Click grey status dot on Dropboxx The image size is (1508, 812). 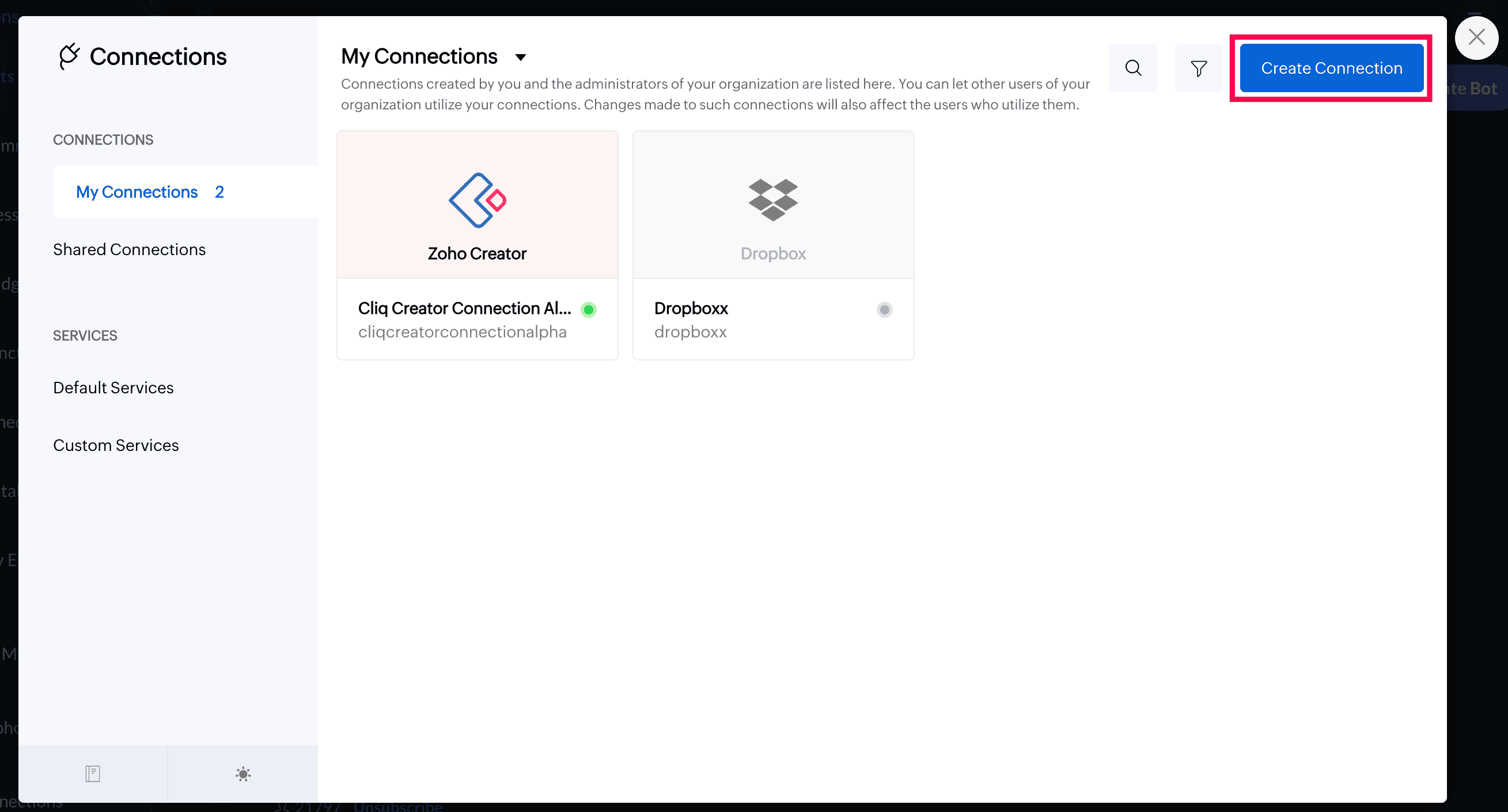coord(884,309)
